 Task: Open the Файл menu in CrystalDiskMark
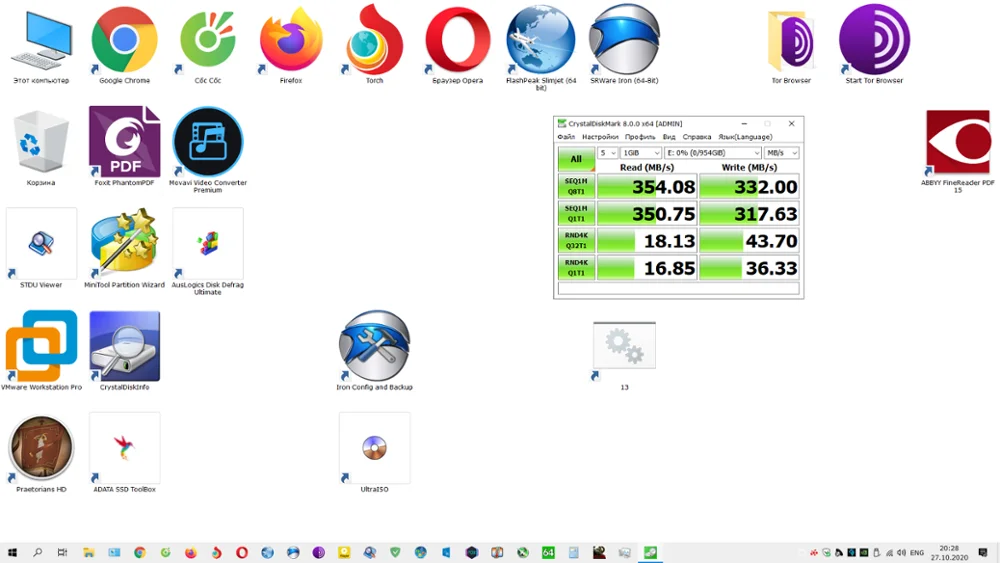pos(566,137)
